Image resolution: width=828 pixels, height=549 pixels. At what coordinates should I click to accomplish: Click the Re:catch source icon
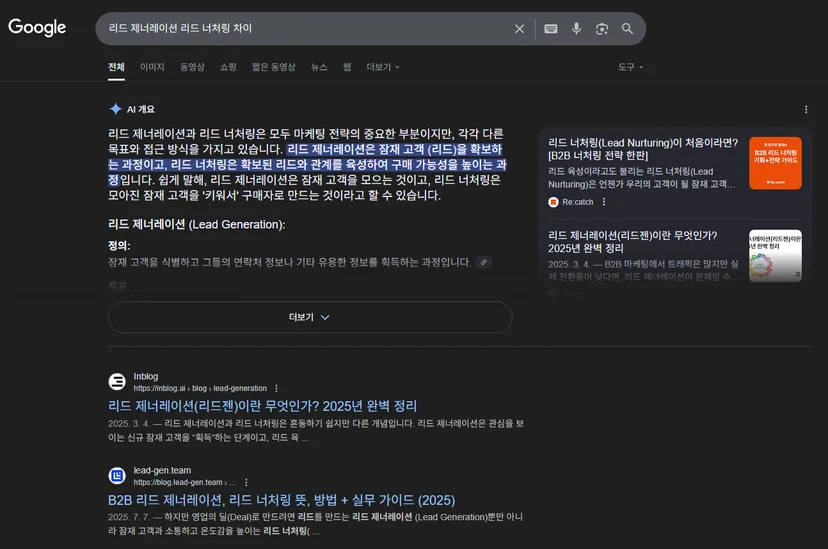click(553, 202)
